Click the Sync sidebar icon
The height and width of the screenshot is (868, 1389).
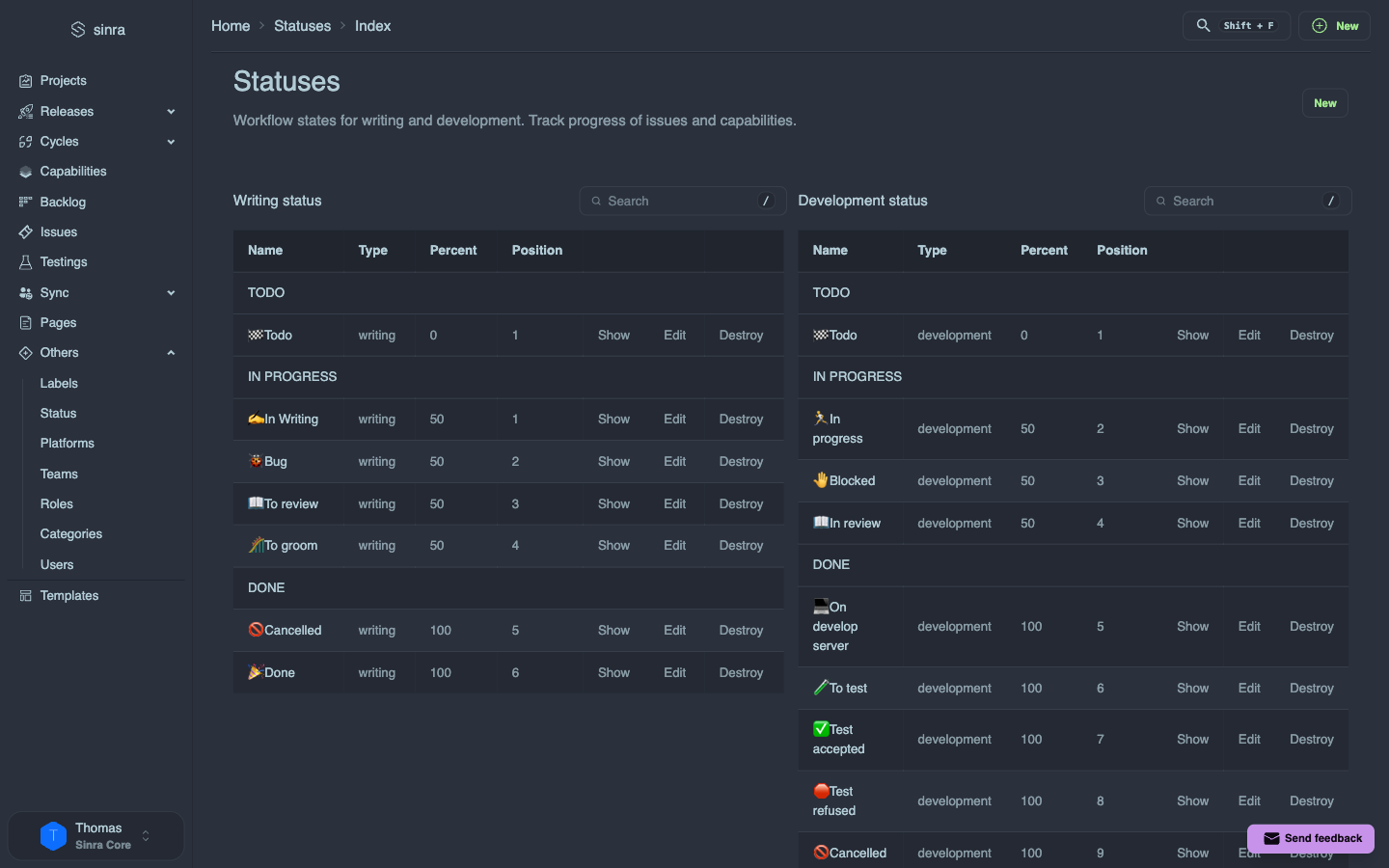(x=26, y=293)
